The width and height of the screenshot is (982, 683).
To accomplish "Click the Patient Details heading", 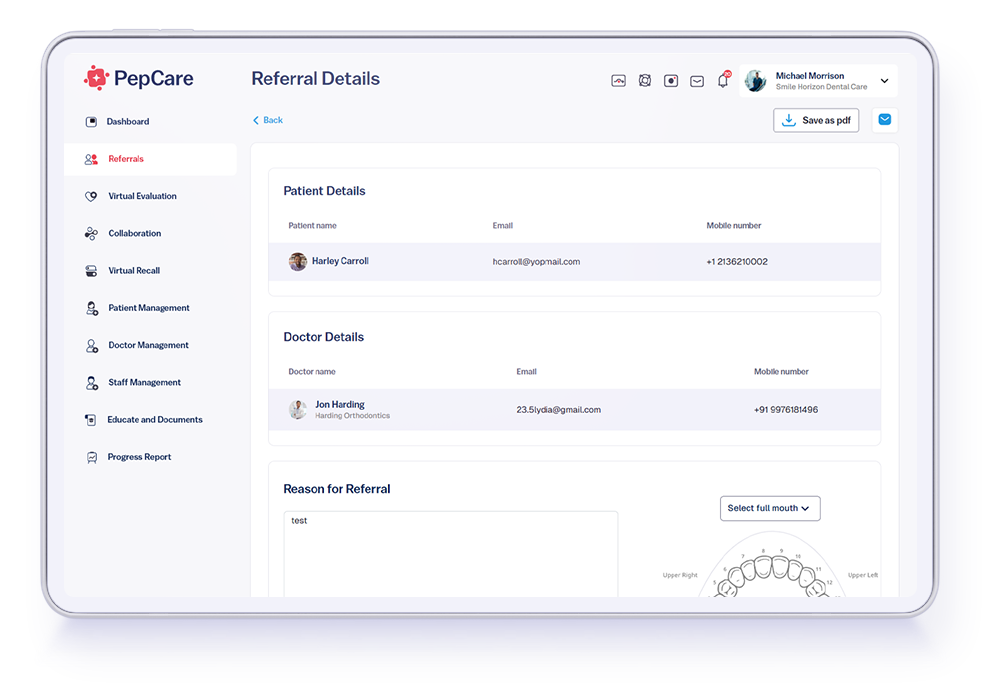I will click(x=324, y=191).
